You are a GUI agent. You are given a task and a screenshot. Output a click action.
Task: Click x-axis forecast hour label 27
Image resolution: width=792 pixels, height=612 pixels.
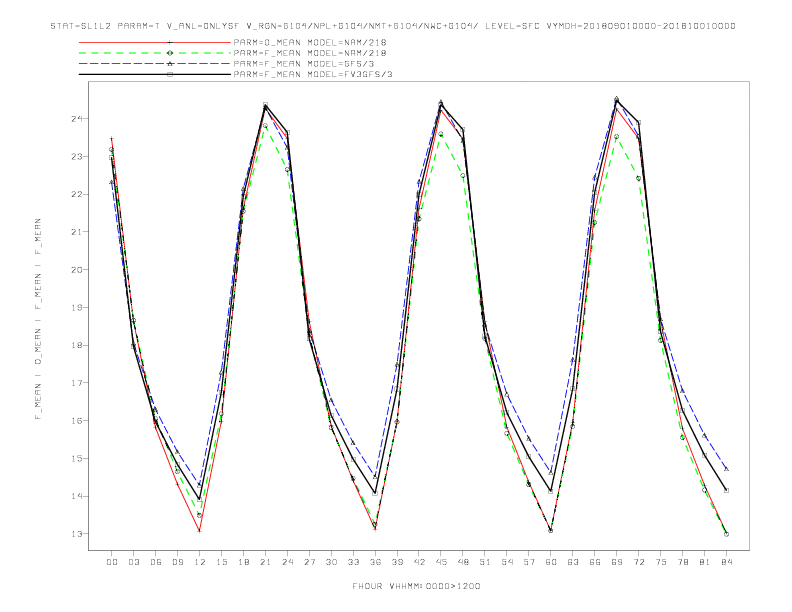point(309,562)
